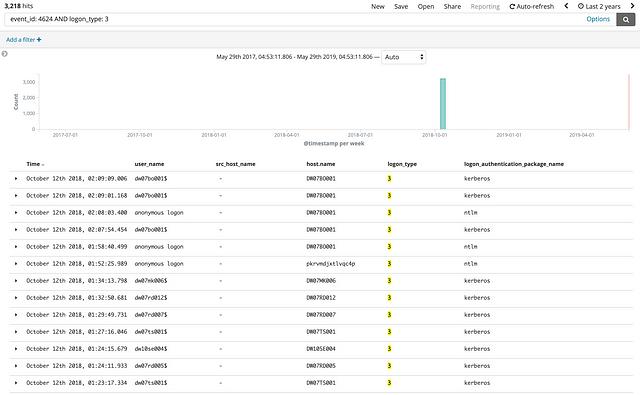This screenshot has height=395, width=640.
Task: Expand row at 02:07:54.454
Action: coord(16,230)
